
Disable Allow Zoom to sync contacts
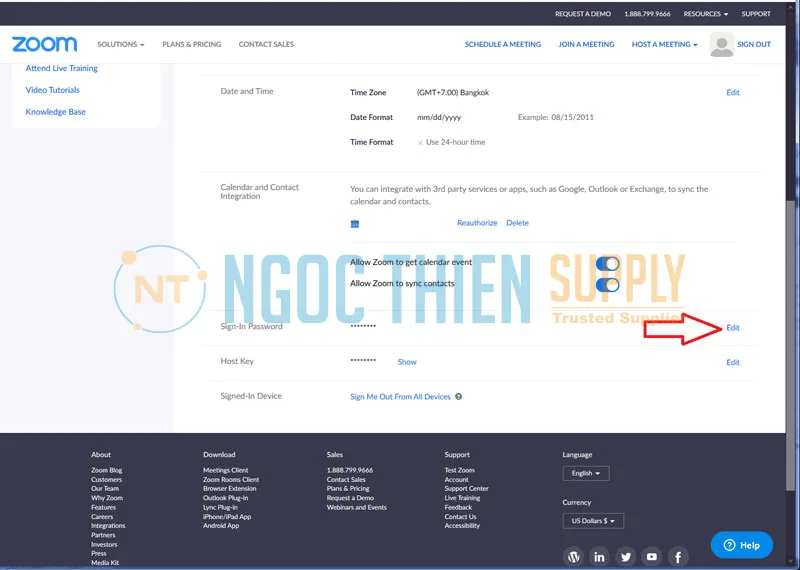coord(607,284)
